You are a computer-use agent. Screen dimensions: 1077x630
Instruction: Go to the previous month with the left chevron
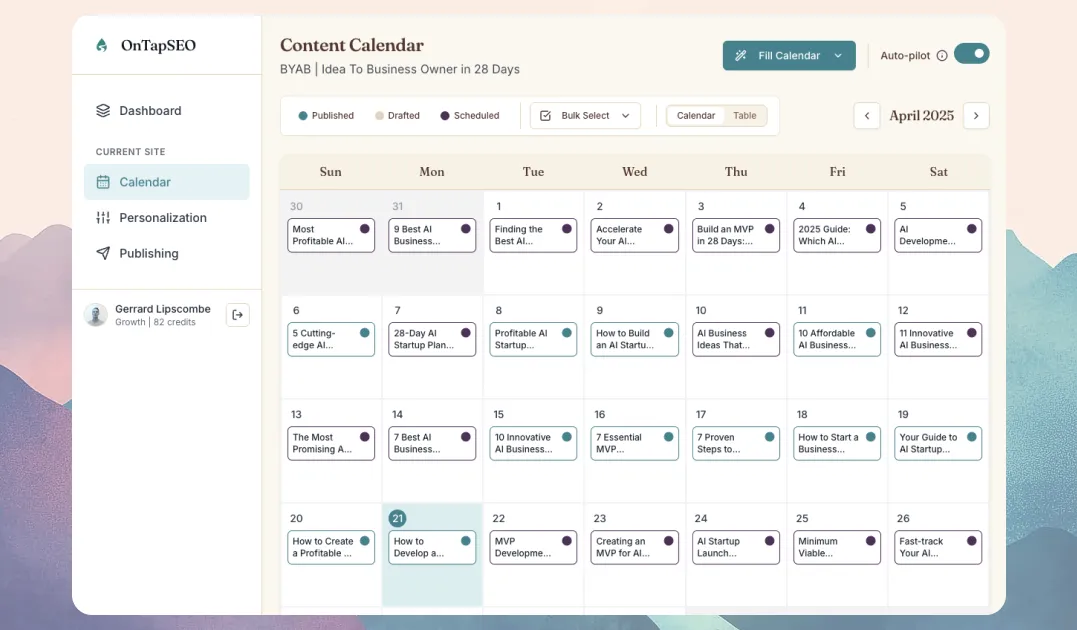click(x=867, y=116)
